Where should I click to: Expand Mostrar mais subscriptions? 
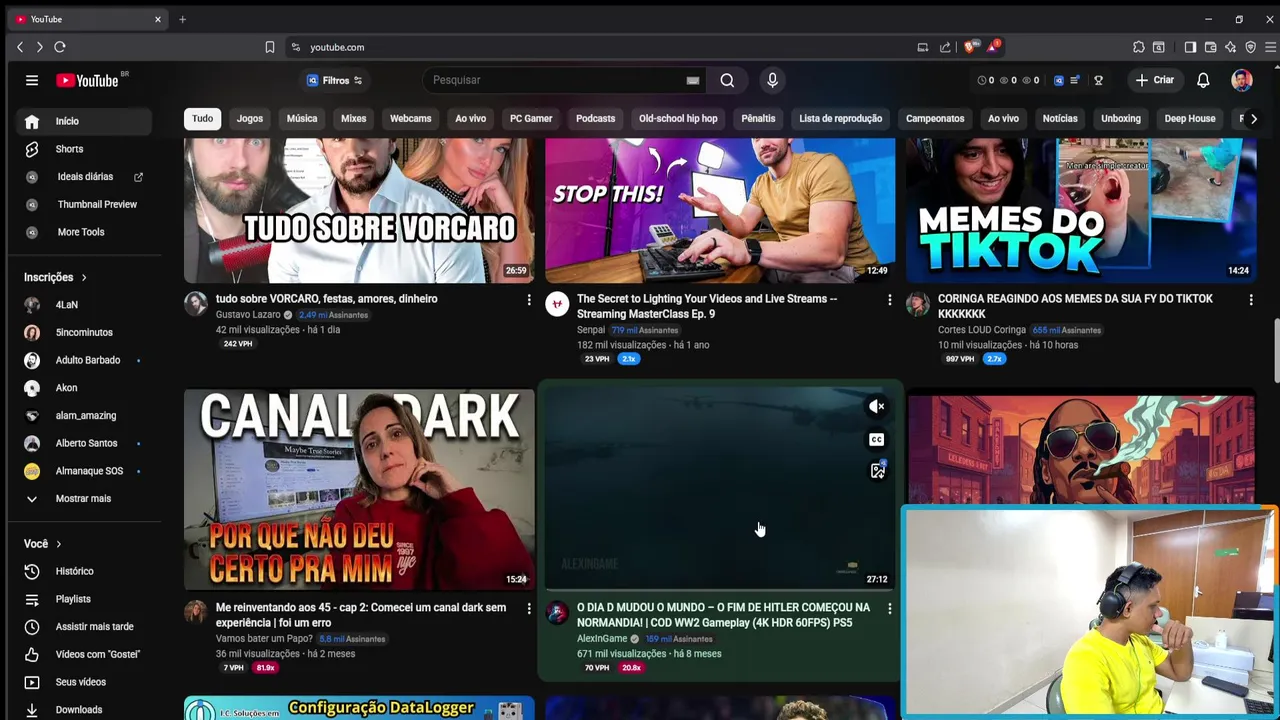pyautogui.click(x=83, y=498)
